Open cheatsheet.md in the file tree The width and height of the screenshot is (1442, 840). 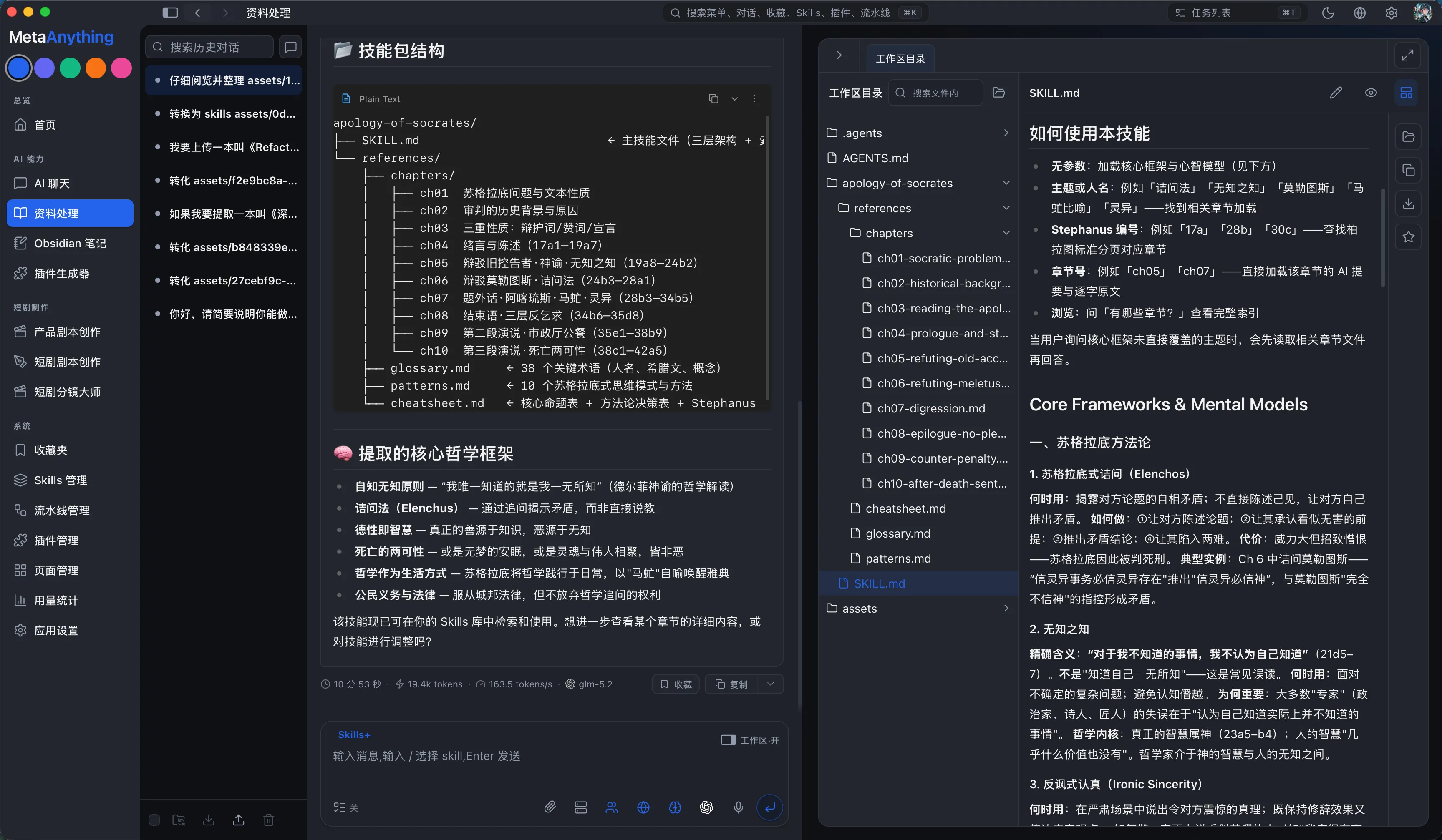pos(918,508)
